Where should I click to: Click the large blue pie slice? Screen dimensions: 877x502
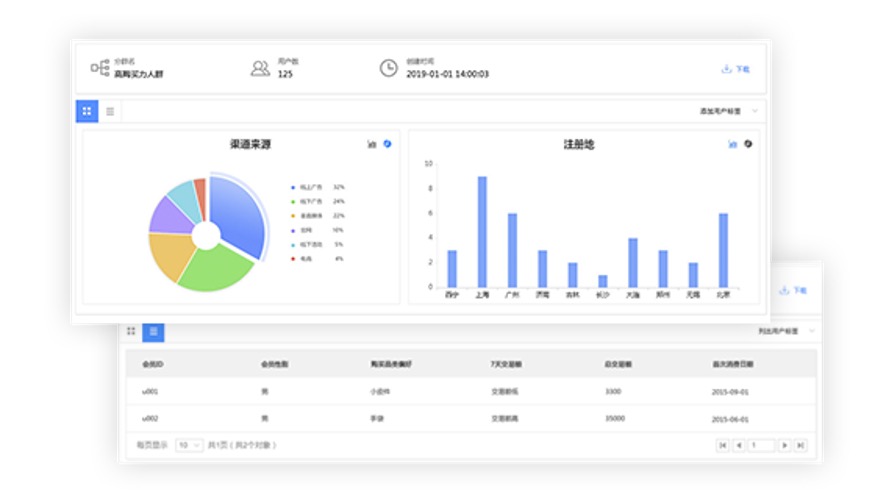(239, 215)
